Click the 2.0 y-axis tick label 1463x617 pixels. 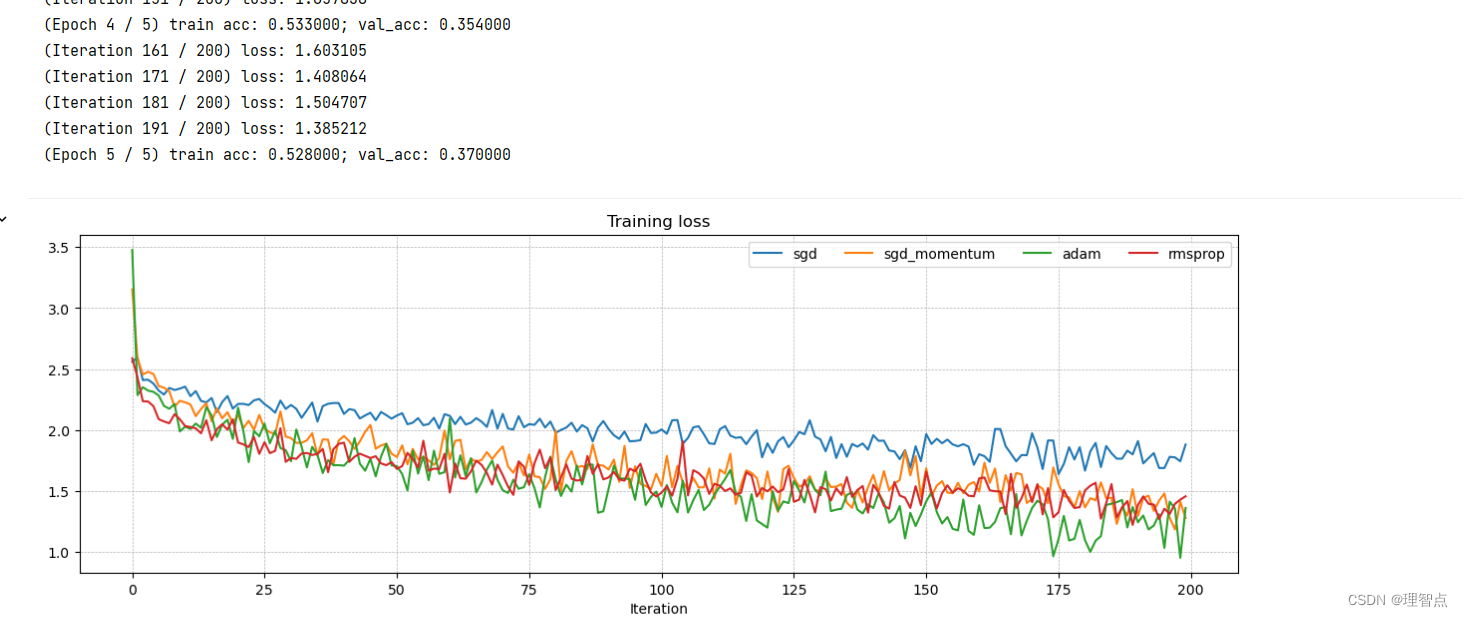(x=58, y=431)
